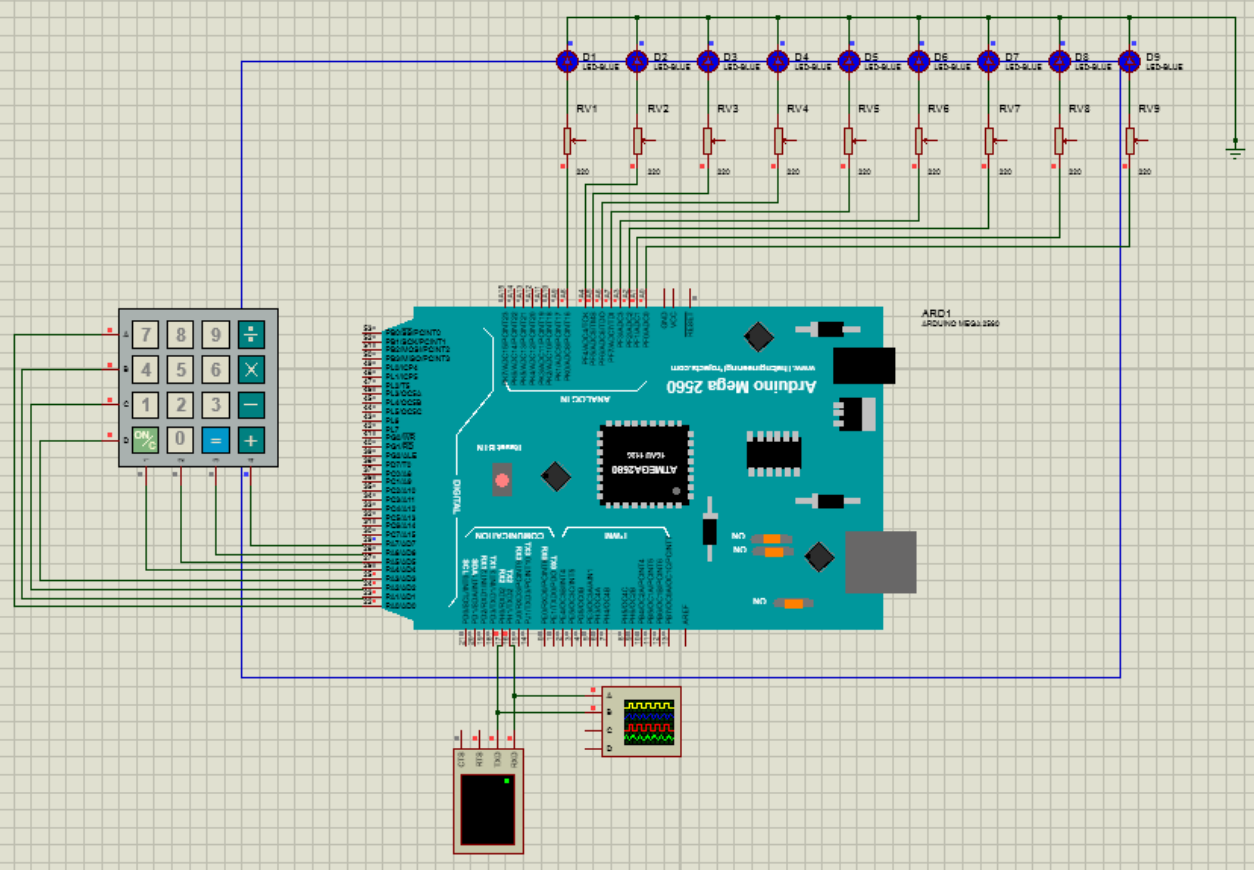Select the D1 blue LED

[567, 62]
